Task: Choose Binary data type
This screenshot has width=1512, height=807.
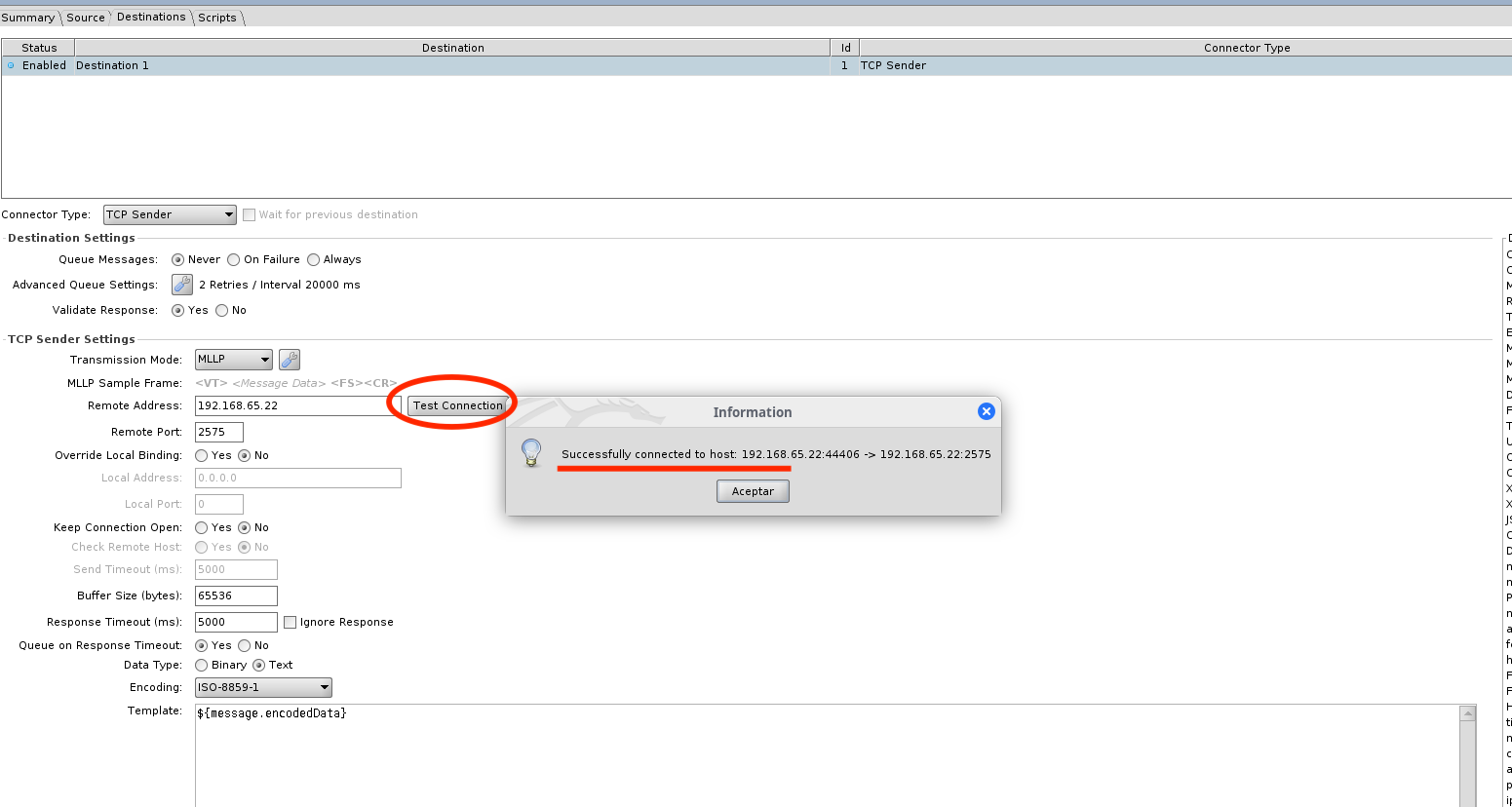Action: click(202, 665)
